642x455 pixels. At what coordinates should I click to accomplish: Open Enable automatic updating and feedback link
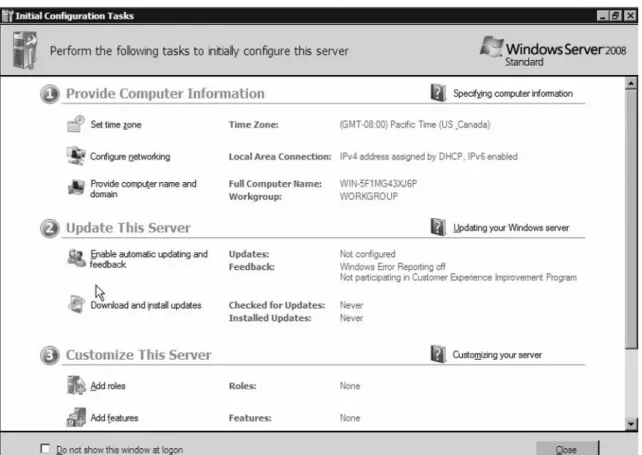coord(149,259)
